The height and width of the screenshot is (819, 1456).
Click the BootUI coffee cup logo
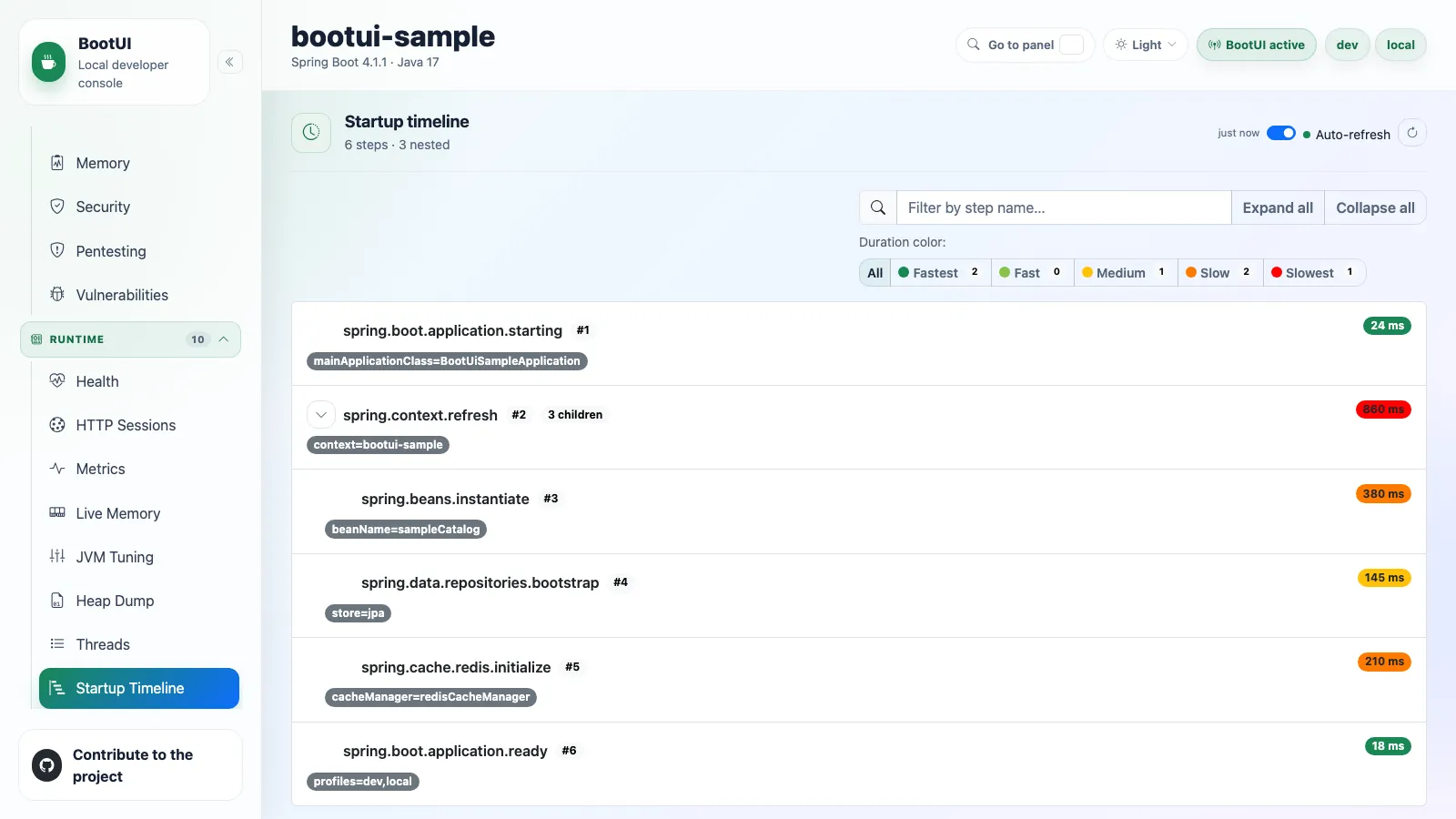tap(49, 62)
